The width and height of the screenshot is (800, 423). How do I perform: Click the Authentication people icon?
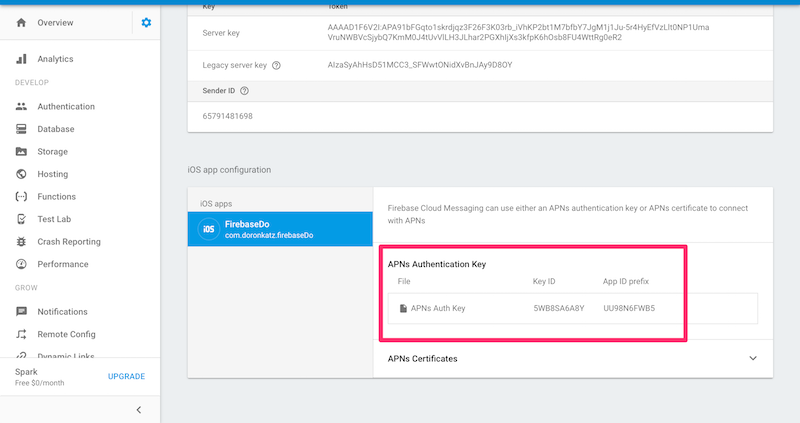click(21, 106)
